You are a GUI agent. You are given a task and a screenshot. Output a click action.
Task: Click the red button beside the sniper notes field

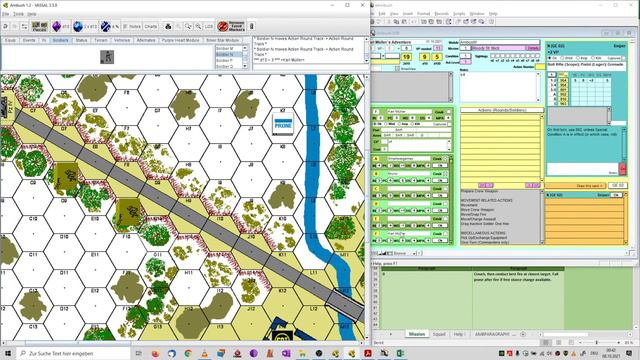pos(622,168)
